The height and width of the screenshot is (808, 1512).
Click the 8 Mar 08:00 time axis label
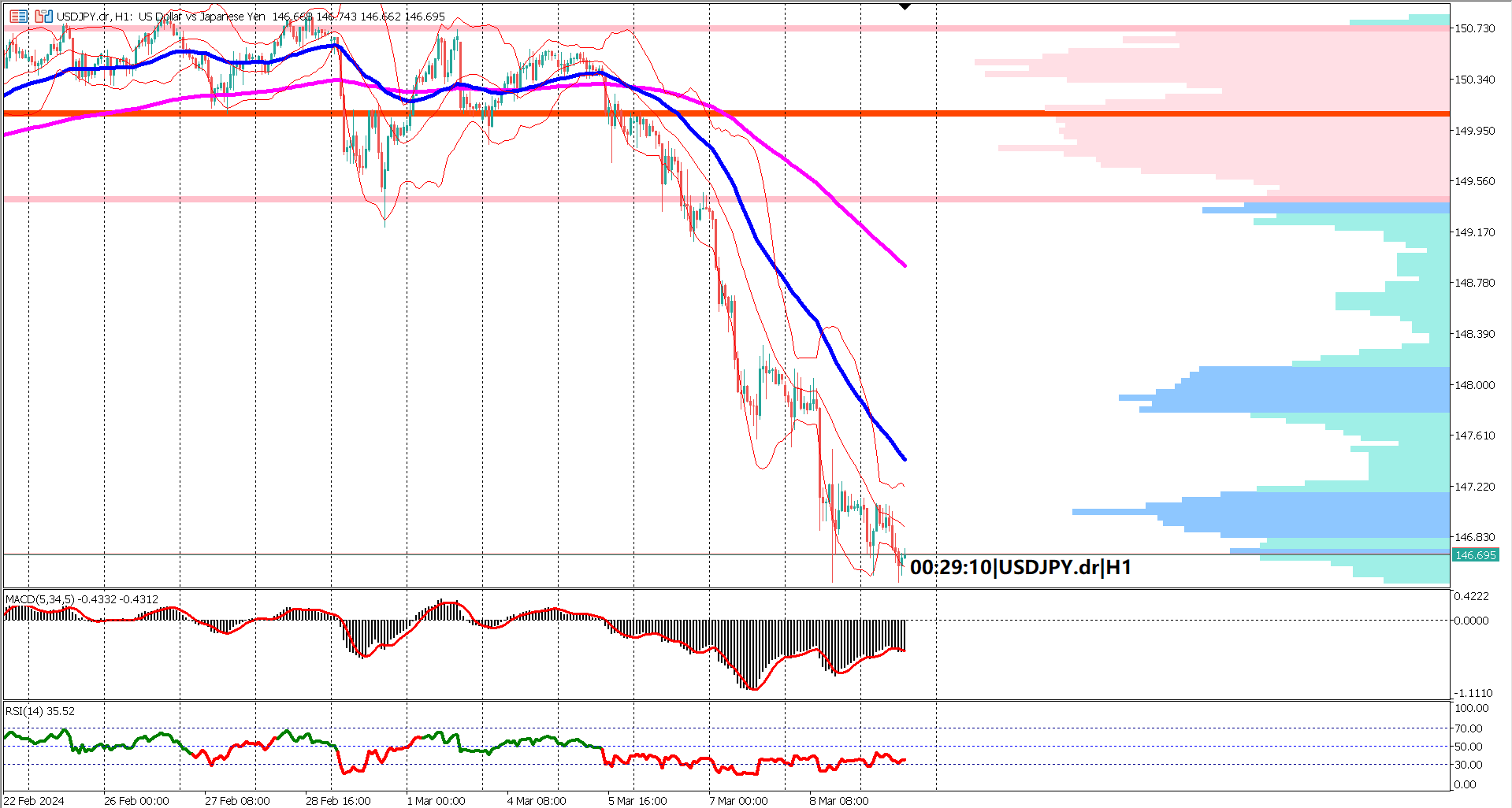840,800
